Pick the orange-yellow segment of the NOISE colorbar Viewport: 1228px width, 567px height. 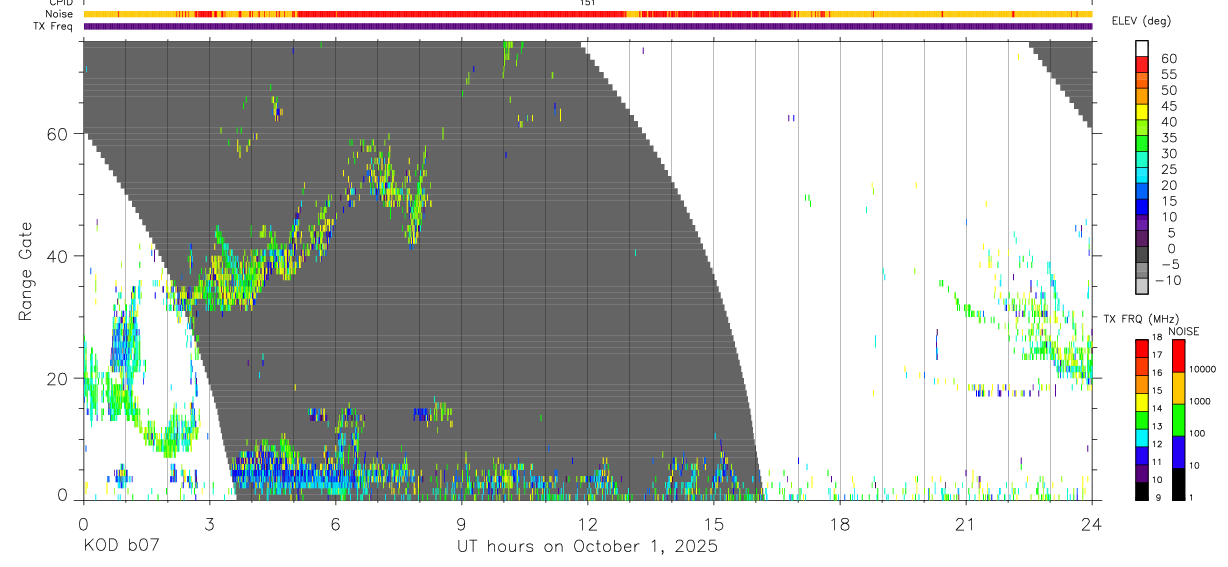pos(1179,387)
